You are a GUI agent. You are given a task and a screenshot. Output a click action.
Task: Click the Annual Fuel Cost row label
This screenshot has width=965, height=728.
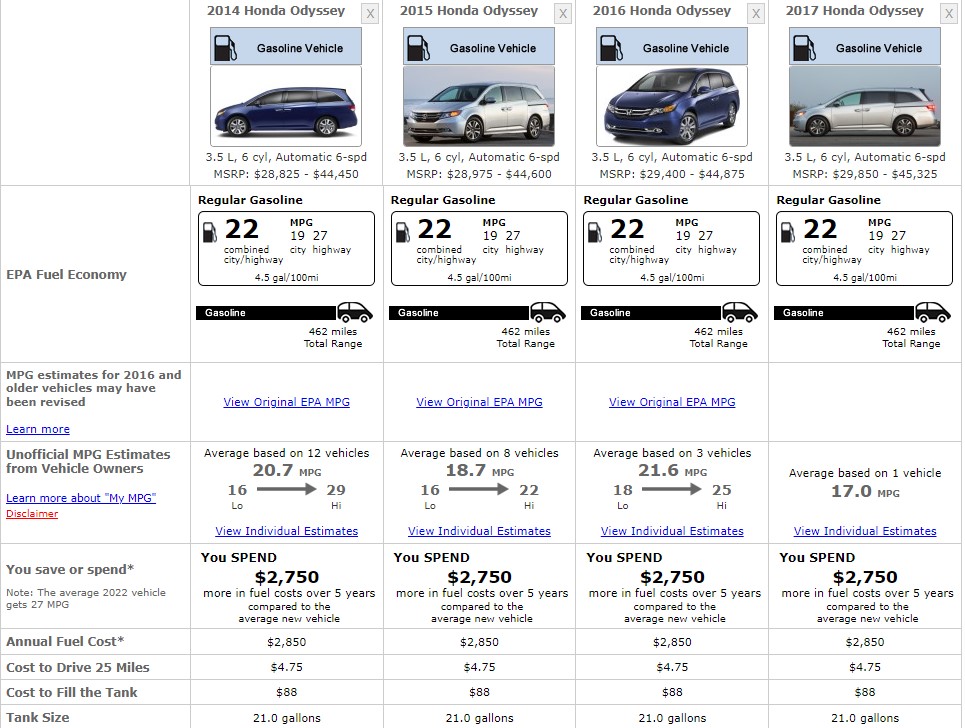pyautogui.click(x=65, y=641)
